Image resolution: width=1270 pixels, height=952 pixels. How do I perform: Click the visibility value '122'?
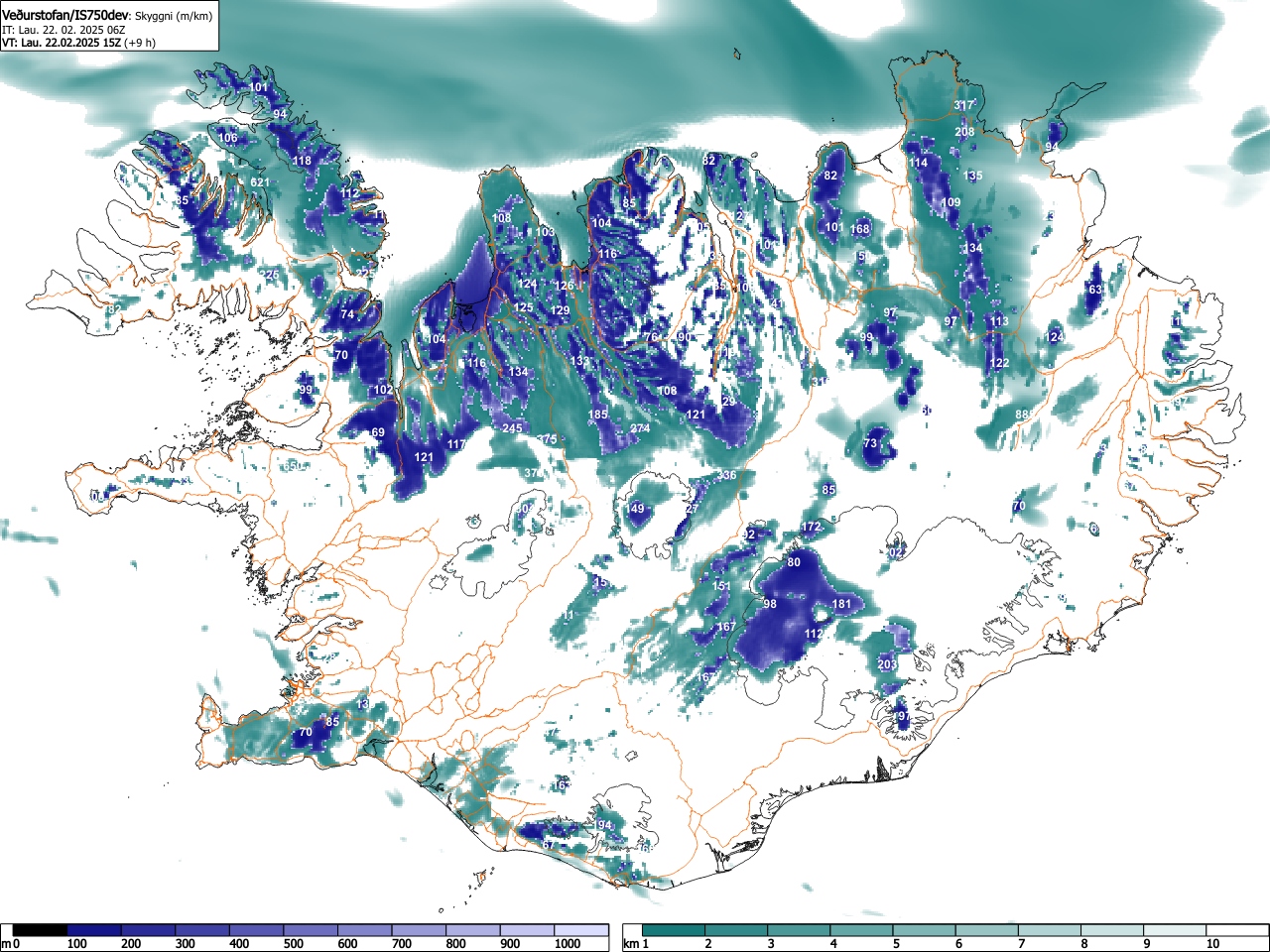[x=1000, y=363]
